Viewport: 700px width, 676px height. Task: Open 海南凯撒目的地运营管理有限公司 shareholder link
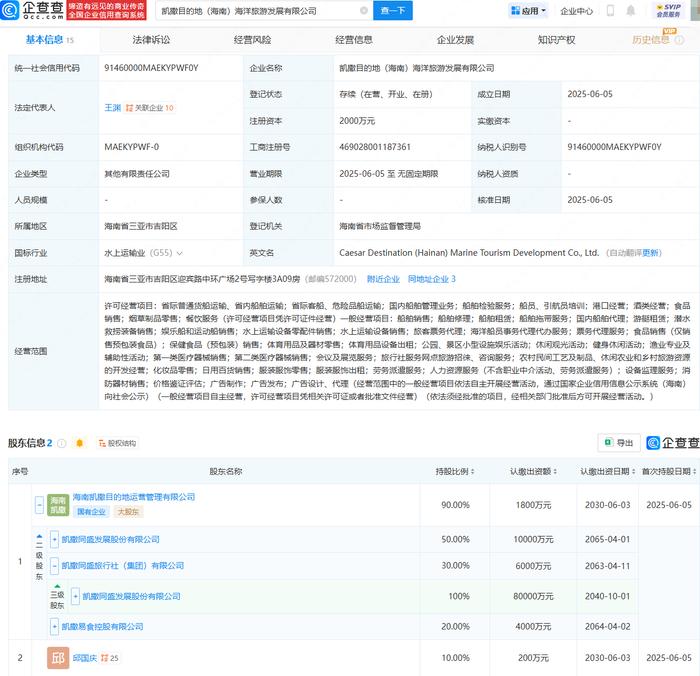click(133, 497)
